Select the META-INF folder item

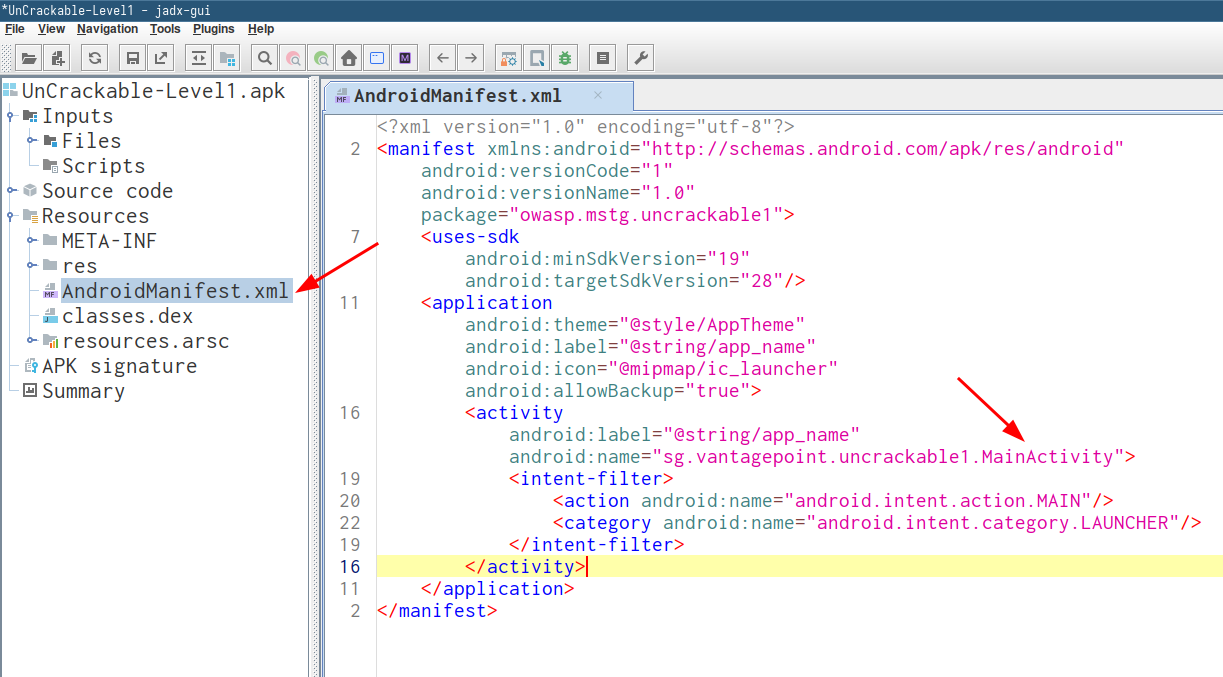click(109, 241)
